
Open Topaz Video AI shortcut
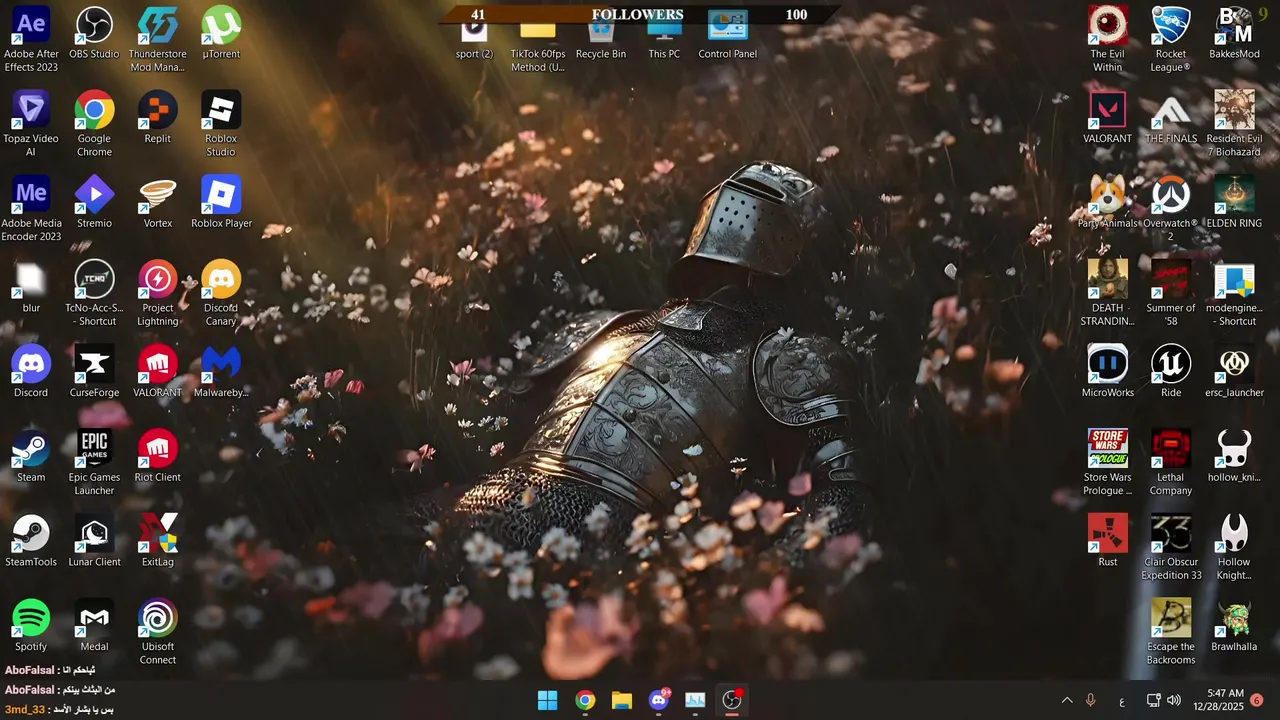tap(31, 124)
